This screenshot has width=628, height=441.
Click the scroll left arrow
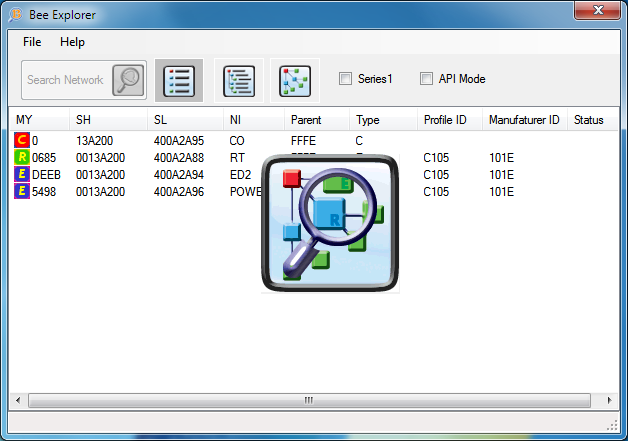click(x=18, y=400)
